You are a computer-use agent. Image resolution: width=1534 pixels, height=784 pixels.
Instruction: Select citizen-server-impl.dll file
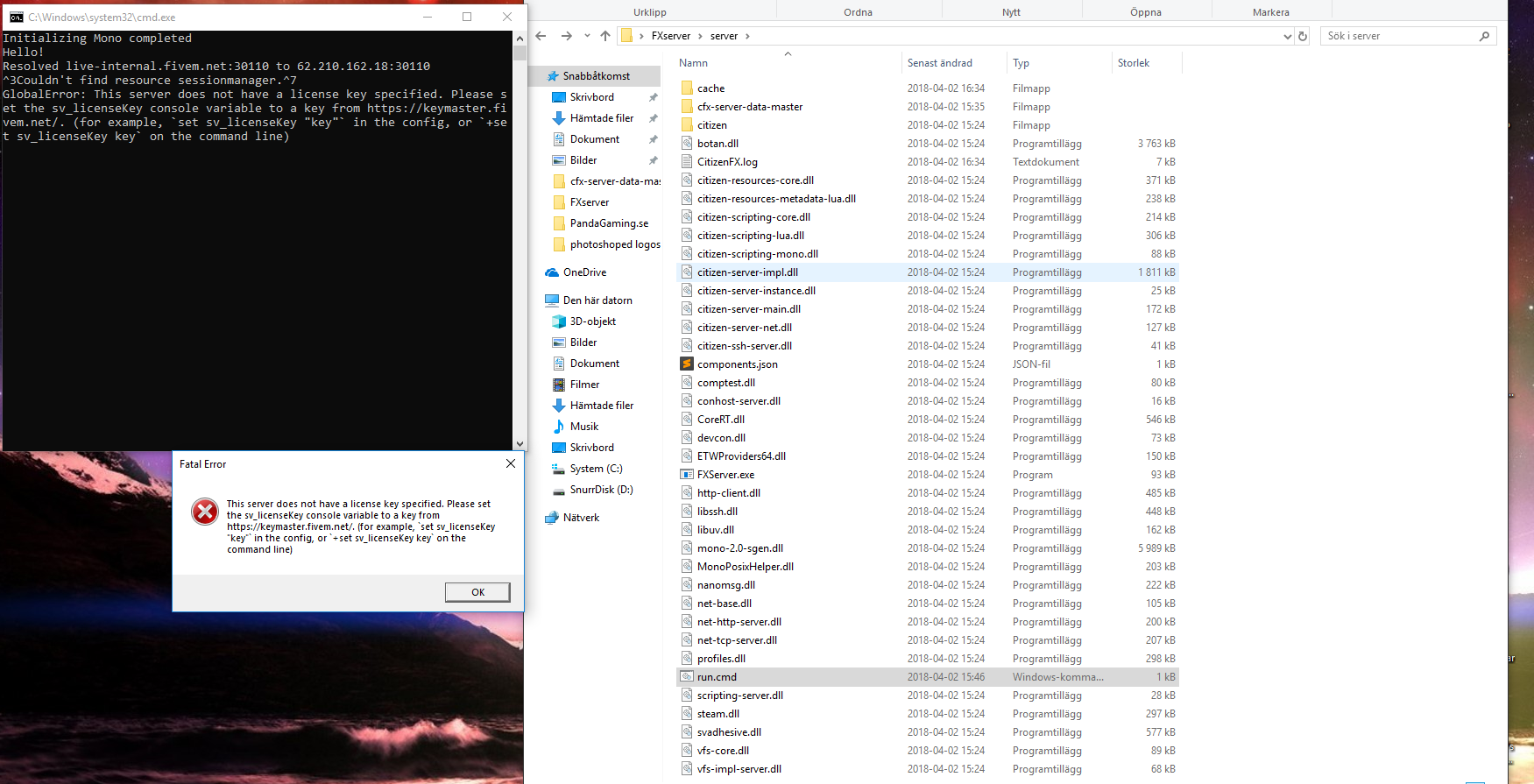928,272
